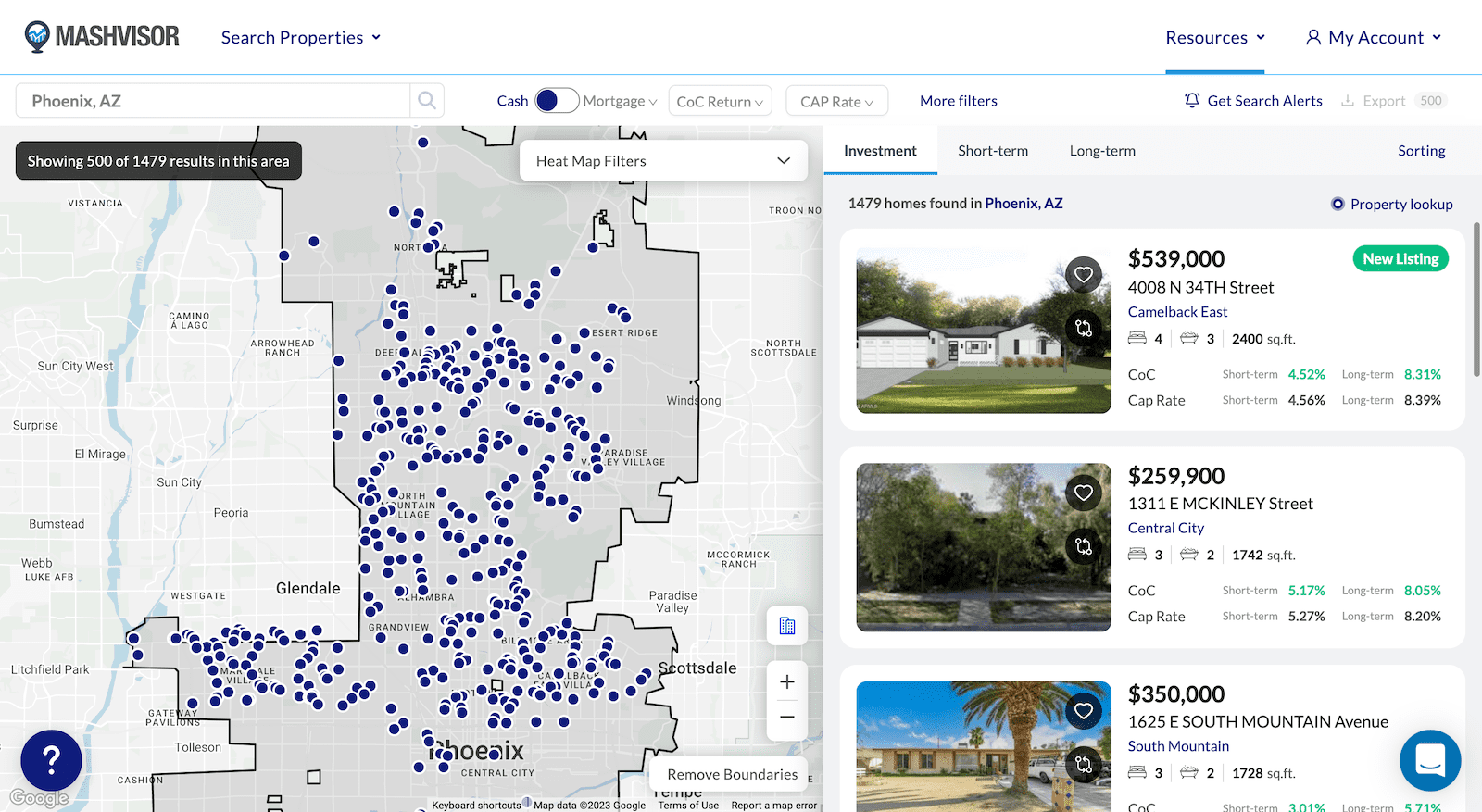Open More filters
This screenshot has width=1482, height=812.
click(x=959, y=101)
